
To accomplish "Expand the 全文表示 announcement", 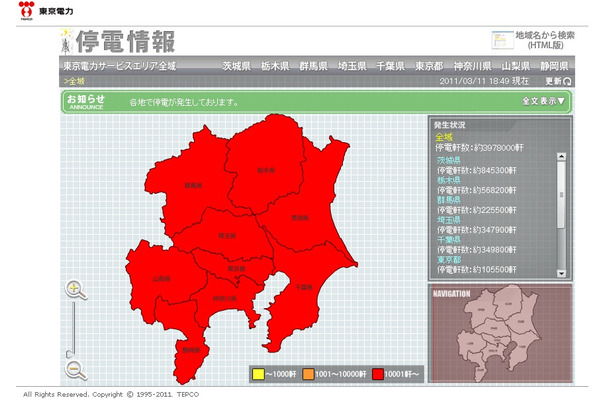I will tap(543, 101).
